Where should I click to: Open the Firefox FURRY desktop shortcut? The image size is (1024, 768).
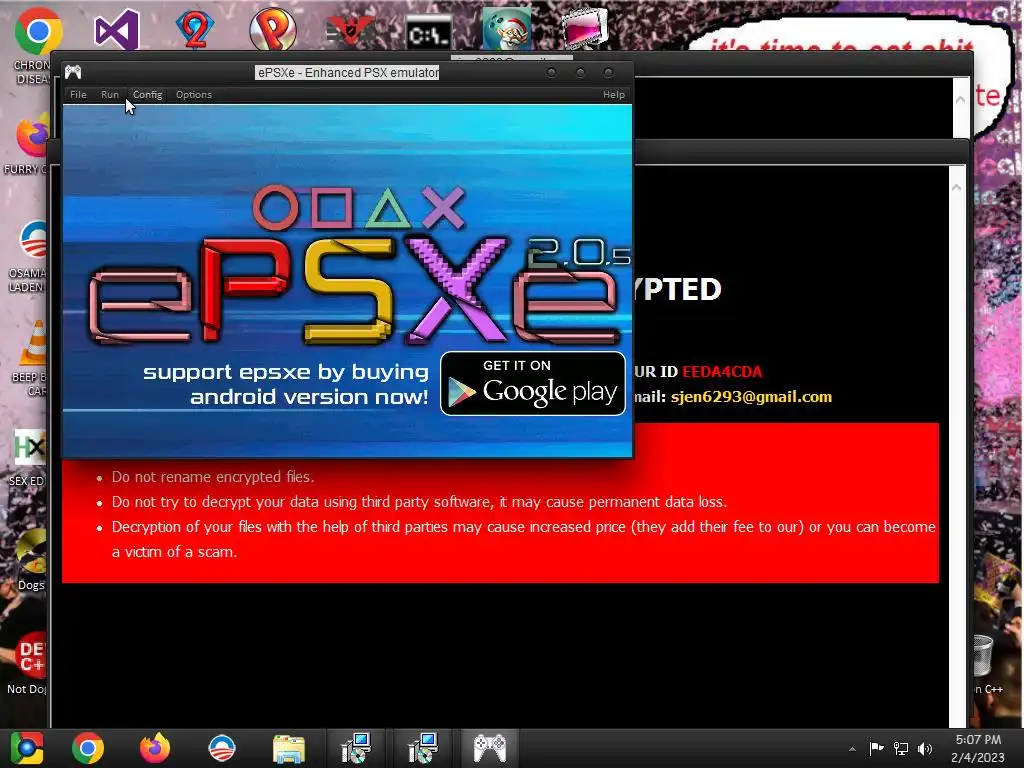(31, 137)
